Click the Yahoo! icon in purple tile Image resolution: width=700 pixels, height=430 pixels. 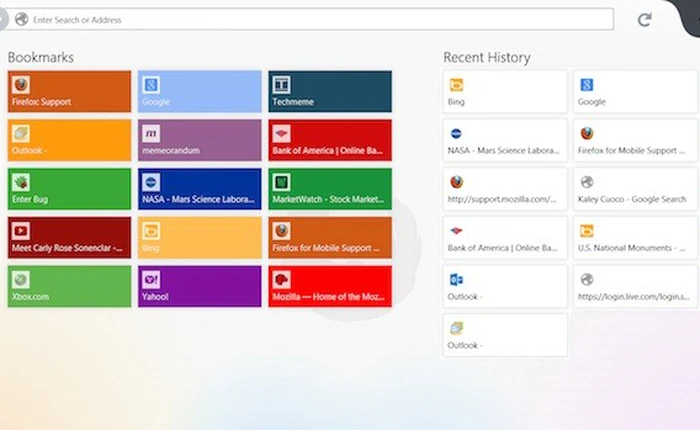pos(151,280)
